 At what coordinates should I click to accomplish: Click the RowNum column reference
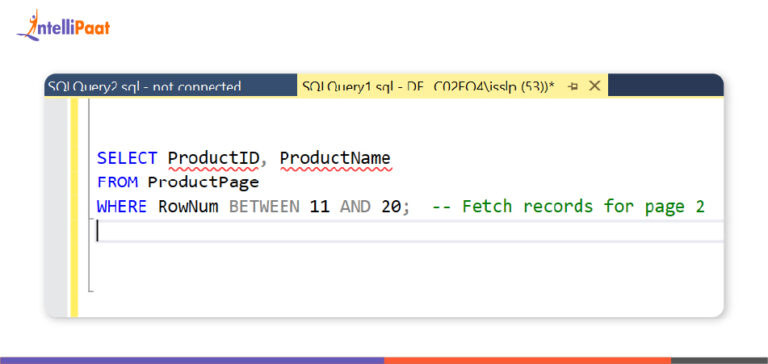coord(188,206)
